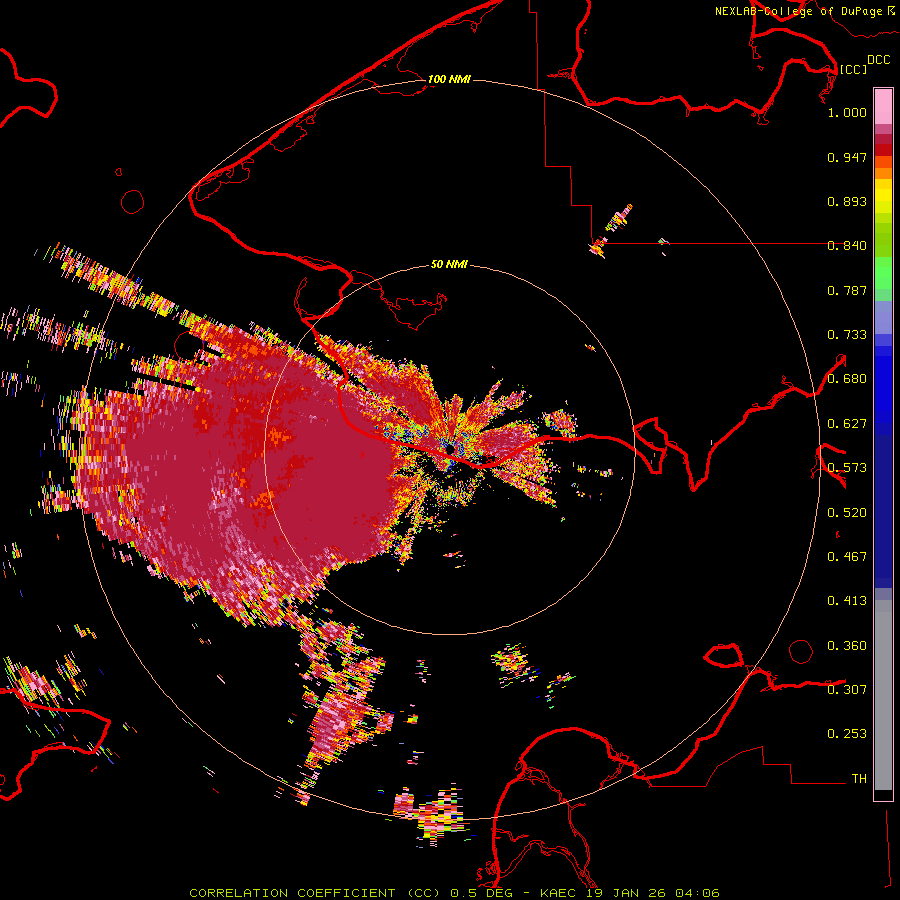Click the black radar site dot at center
Viewport: 900px width, 900px height.
451,448
